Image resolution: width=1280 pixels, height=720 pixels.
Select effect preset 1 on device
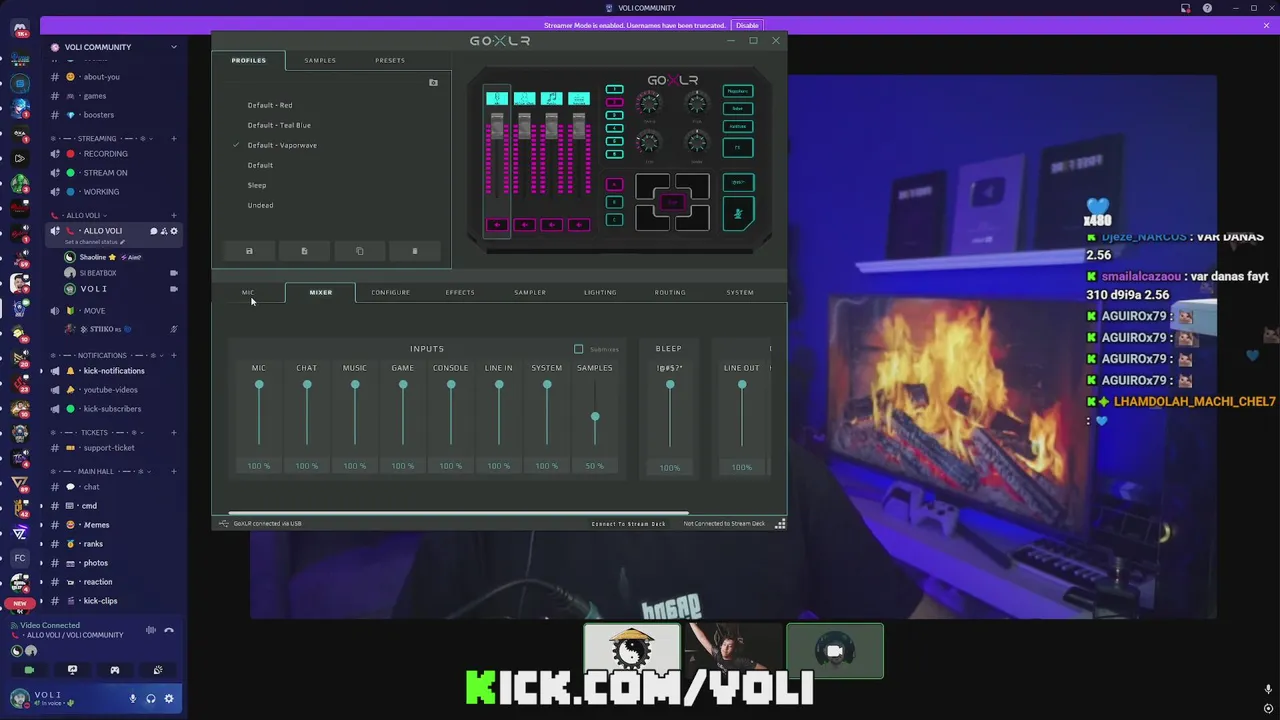[x=614, y=90]
